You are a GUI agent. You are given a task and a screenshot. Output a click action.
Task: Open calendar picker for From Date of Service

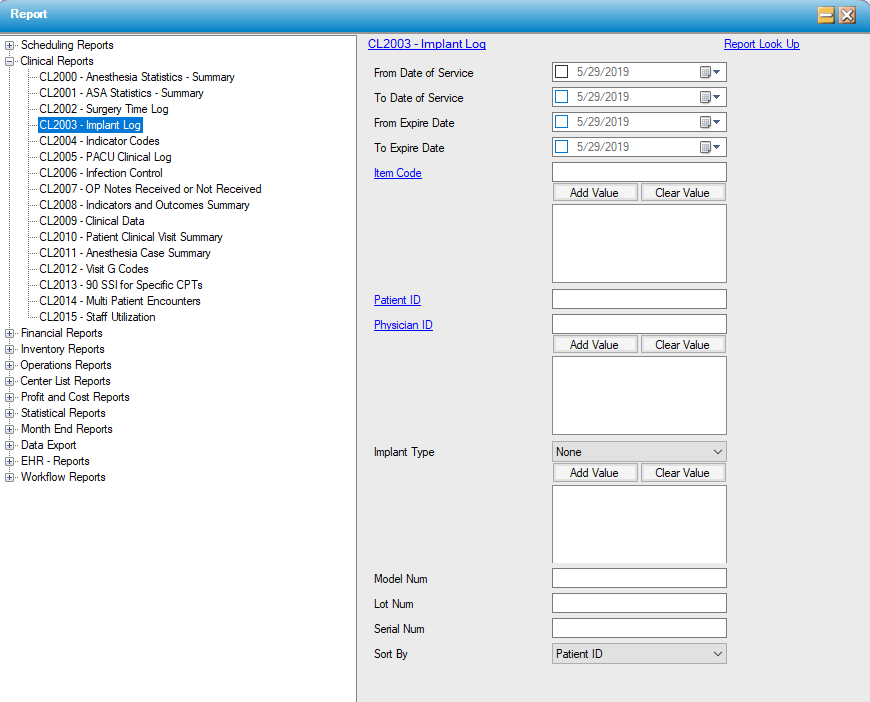click(710, 72)
